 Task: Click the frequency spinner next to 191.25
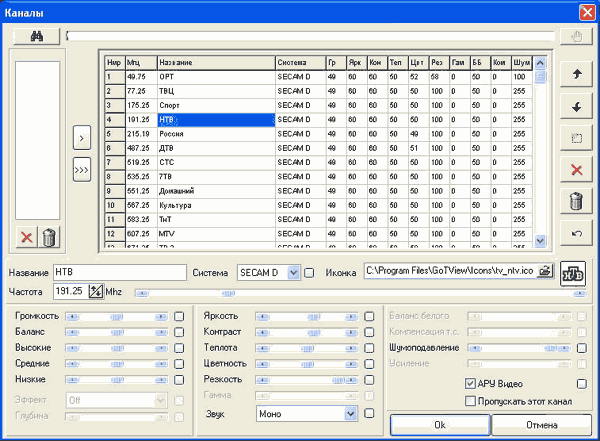click(96, 291)
